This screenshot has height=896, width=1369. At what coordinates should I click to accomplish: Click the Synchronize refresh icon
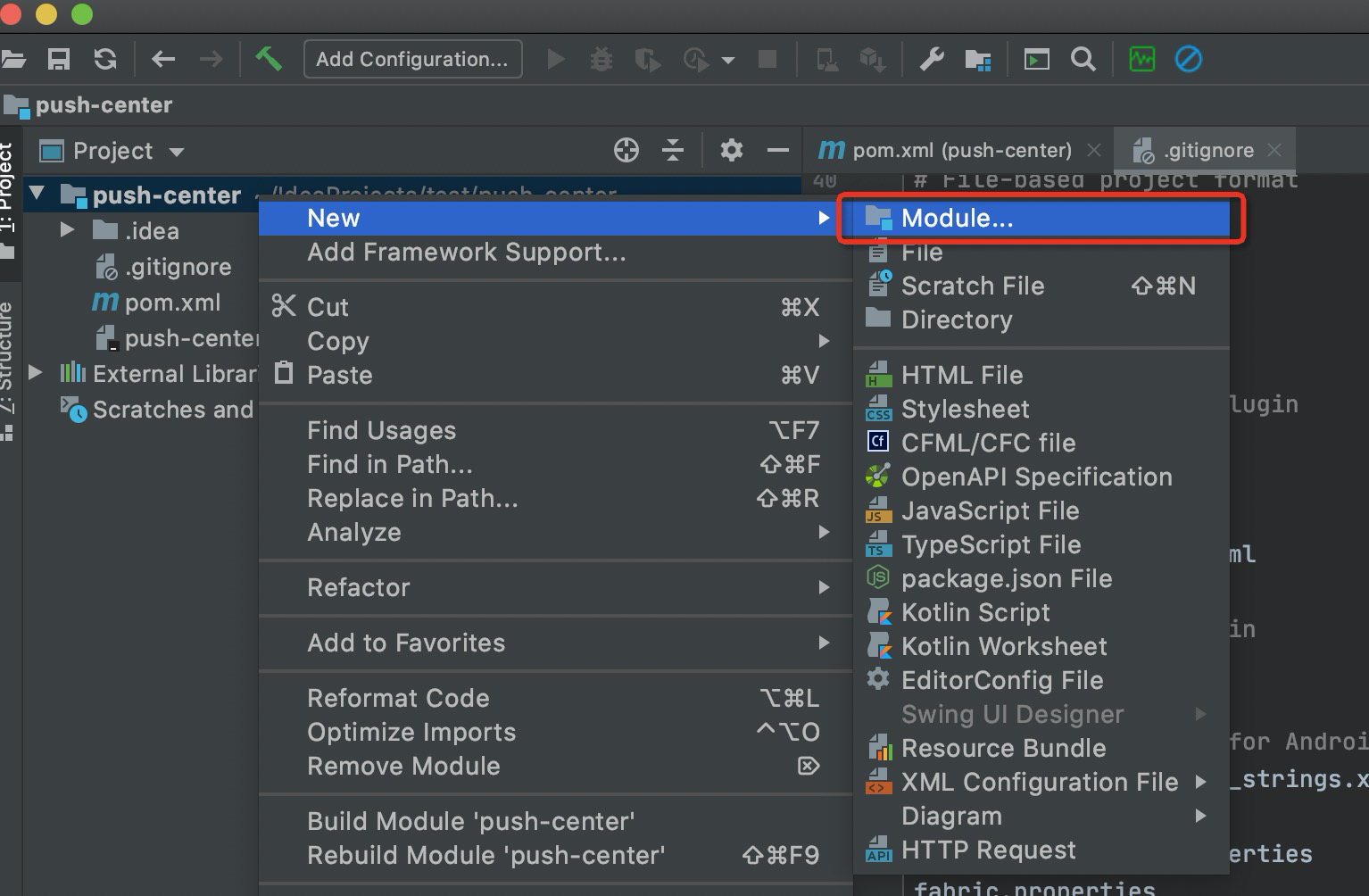coord(105,59)
